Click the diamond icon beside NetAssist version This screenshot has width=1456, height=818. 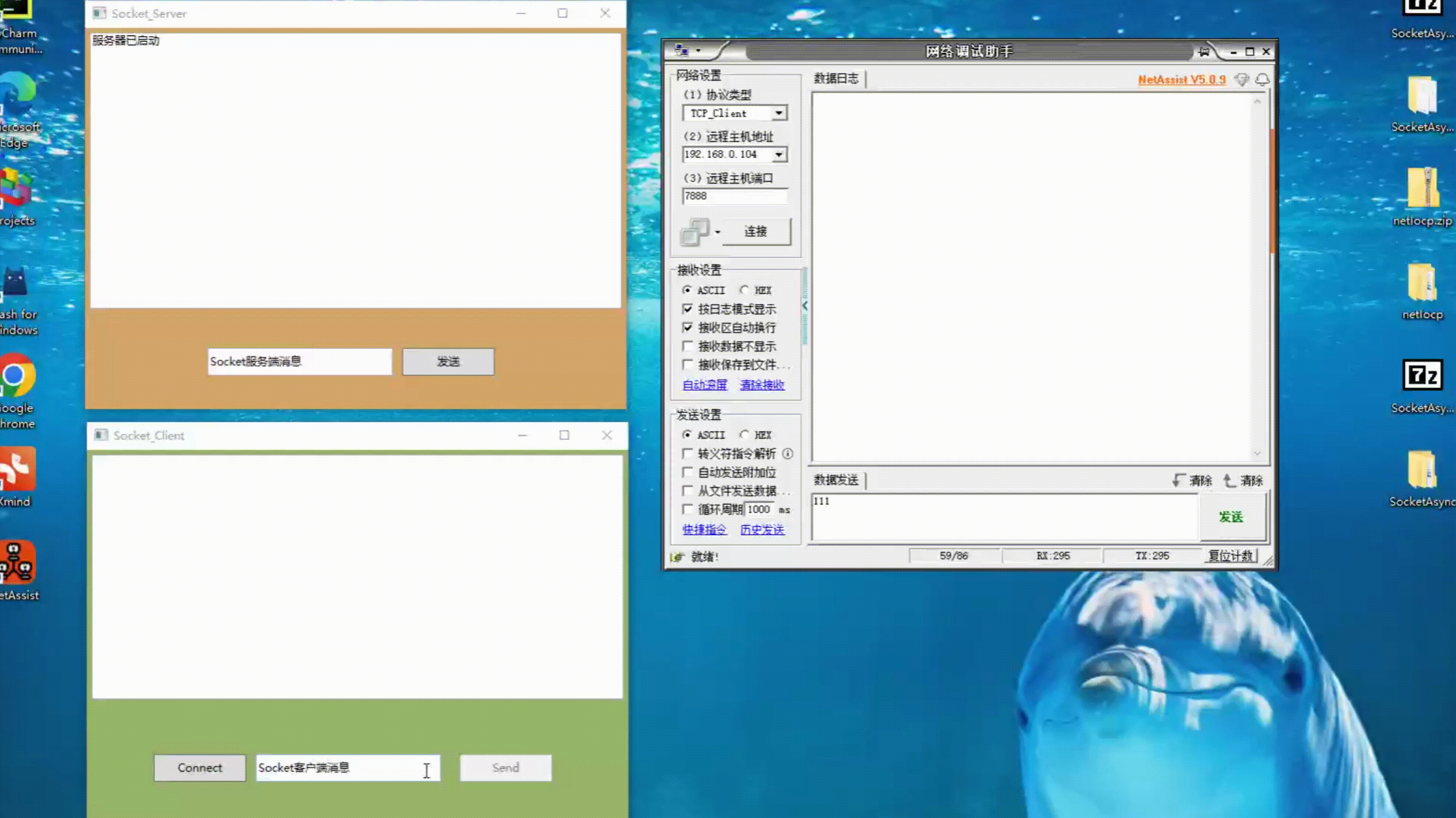1241,80
